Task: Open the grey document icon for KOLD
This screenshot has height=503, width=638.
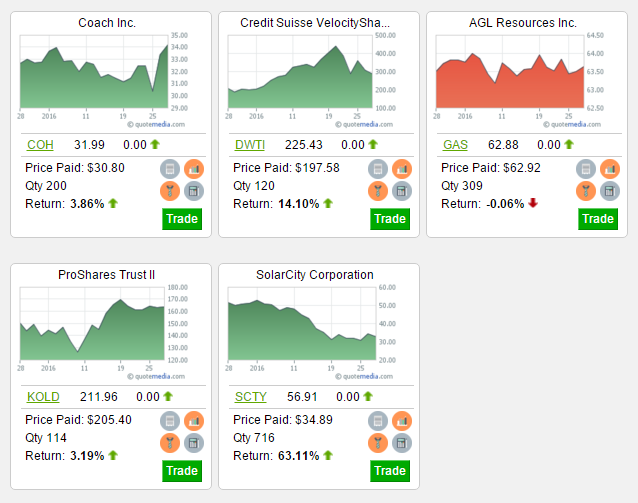Action: click(x=170, y=421)
